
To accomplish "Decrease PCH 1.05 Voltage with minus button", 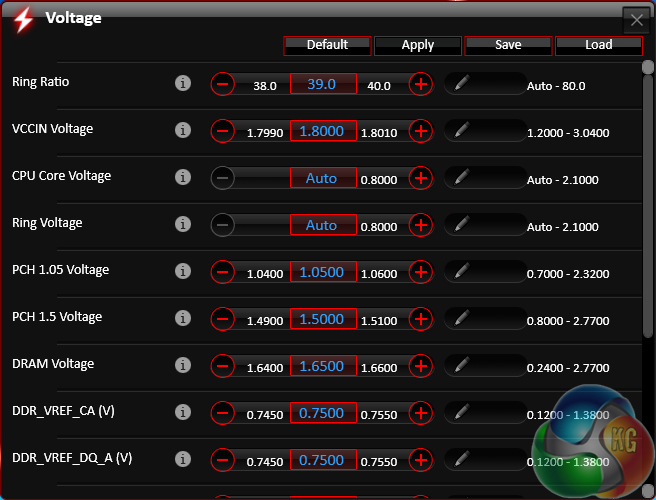I will (x=223, y=272).
